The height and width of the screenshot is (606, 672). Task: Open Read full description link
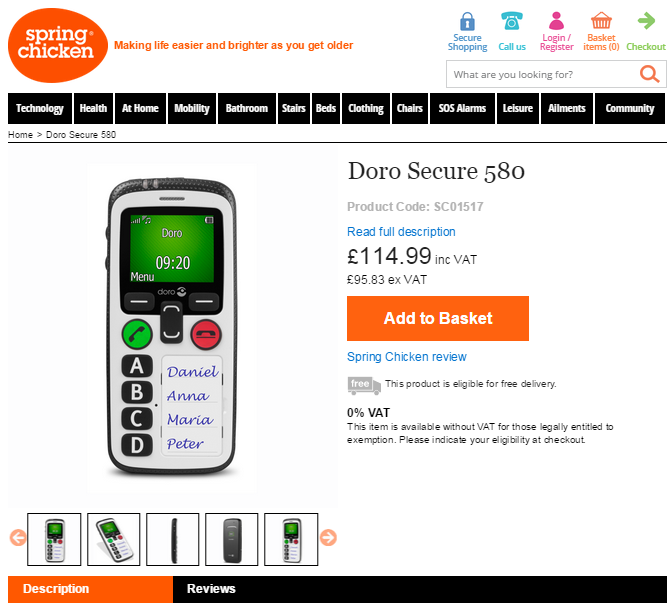(x=401, y=232)
